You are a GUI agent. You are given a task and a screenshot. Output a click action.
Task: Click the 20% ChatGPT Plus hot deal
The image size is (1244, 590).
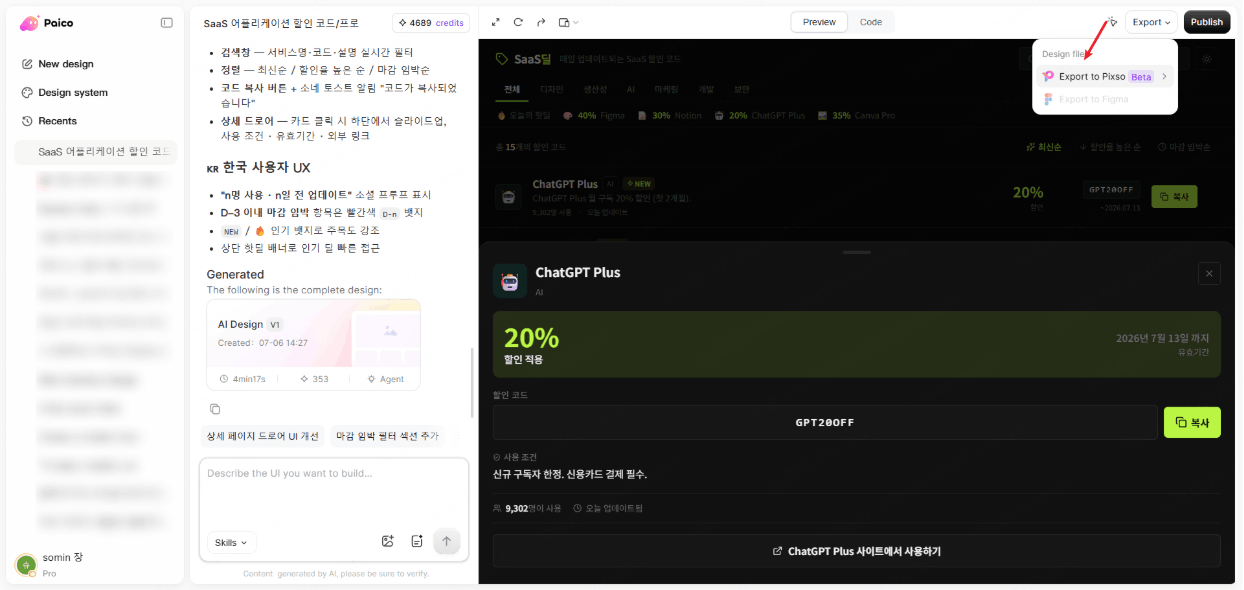[759, 116]
